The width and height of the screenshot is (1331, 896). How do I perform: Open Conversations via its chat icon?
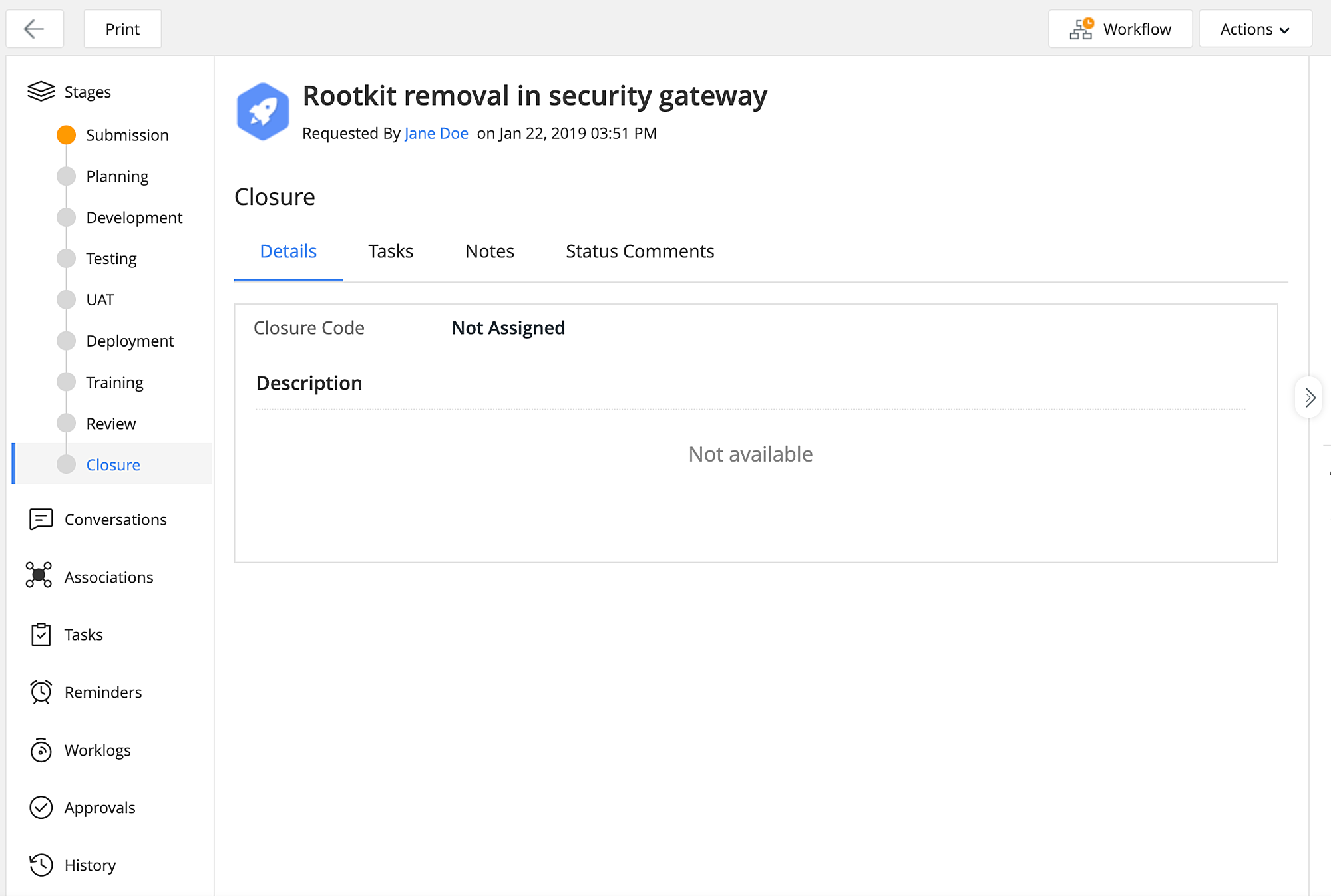point(41,519)
